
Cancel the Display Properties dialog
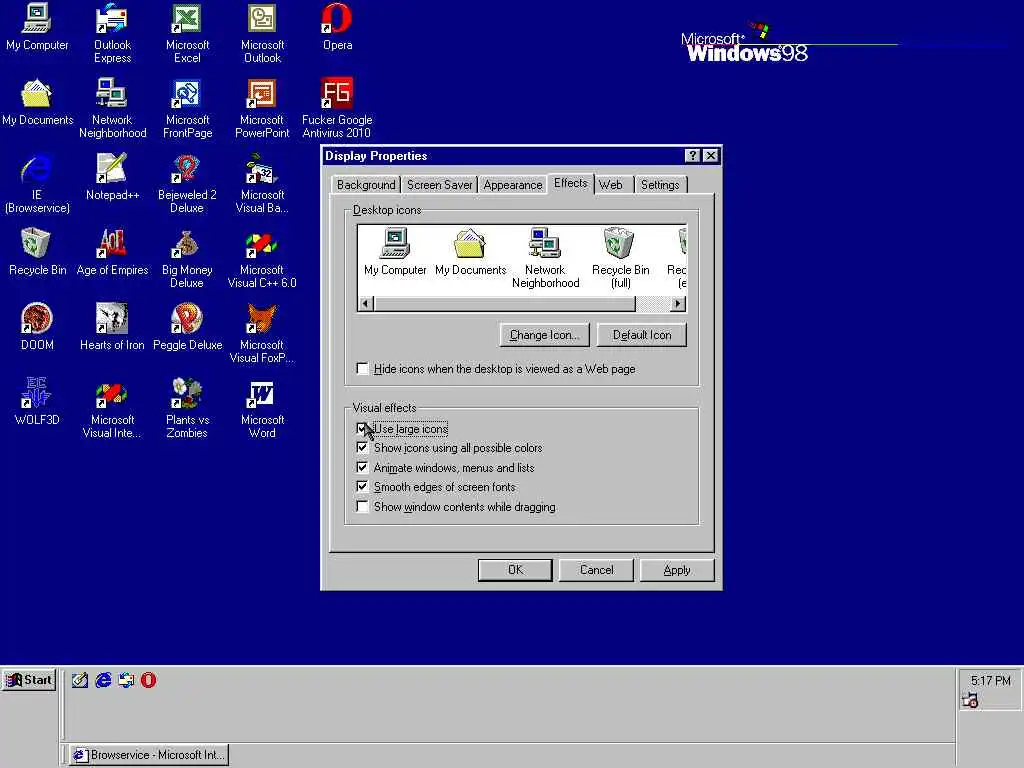(x=596, y=569)
